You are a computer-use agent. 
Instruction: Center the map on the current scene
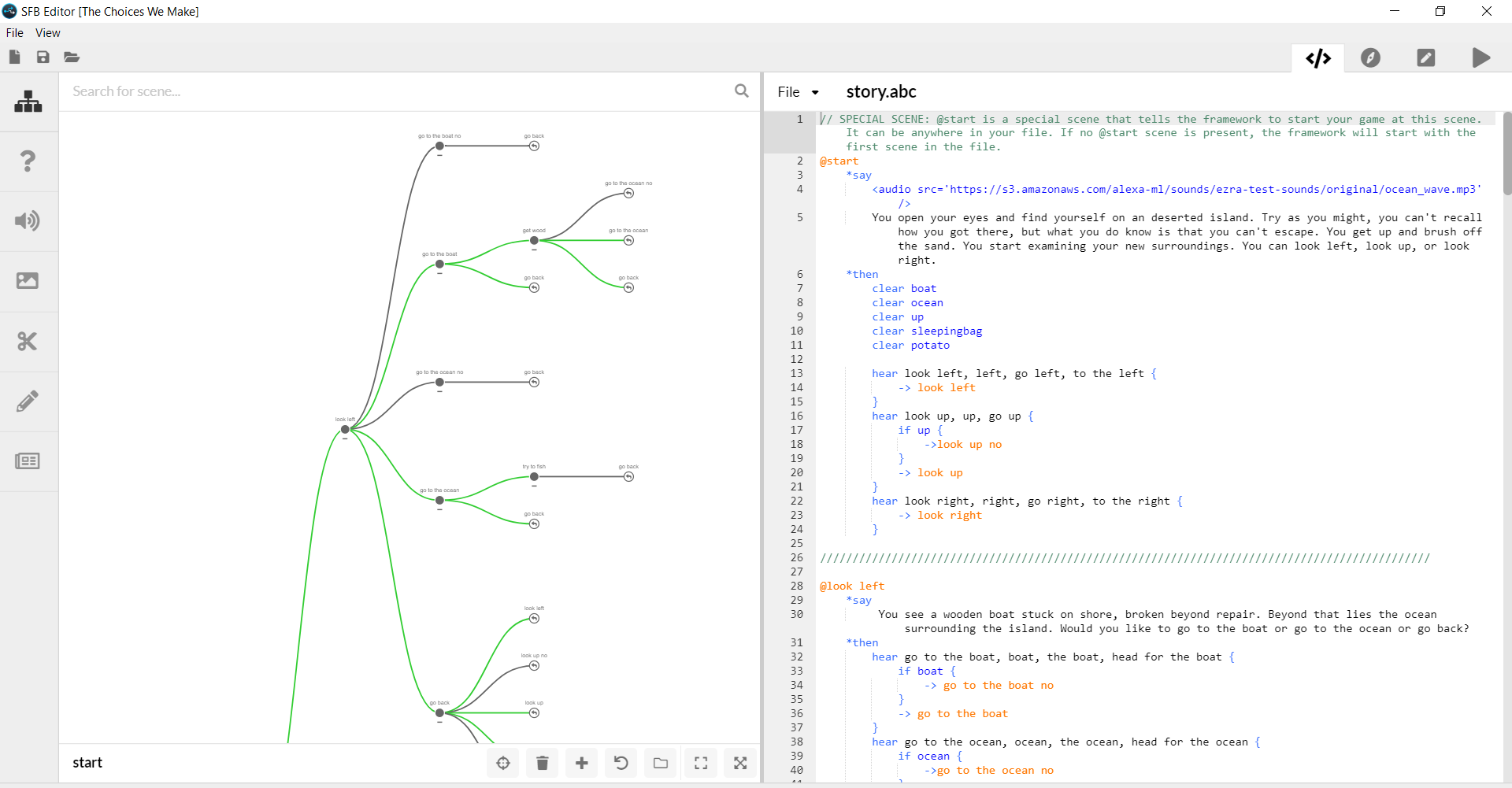[503, 763]
